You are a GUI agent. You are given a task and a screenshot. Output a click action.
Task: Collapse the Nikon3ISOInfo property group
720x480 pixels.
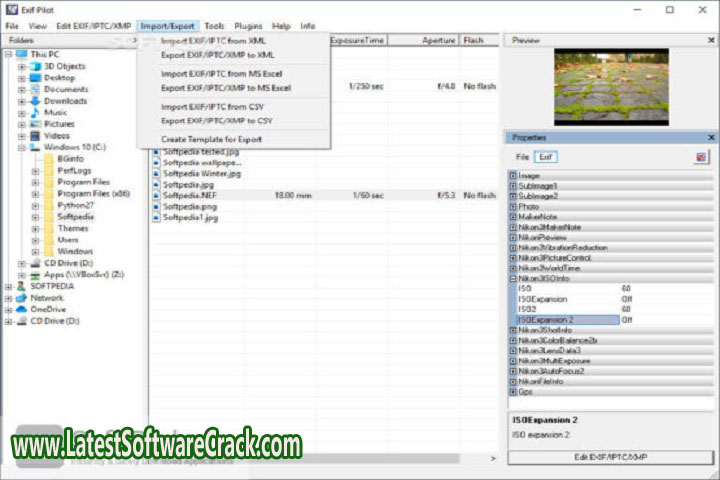(x=513, y=278)
